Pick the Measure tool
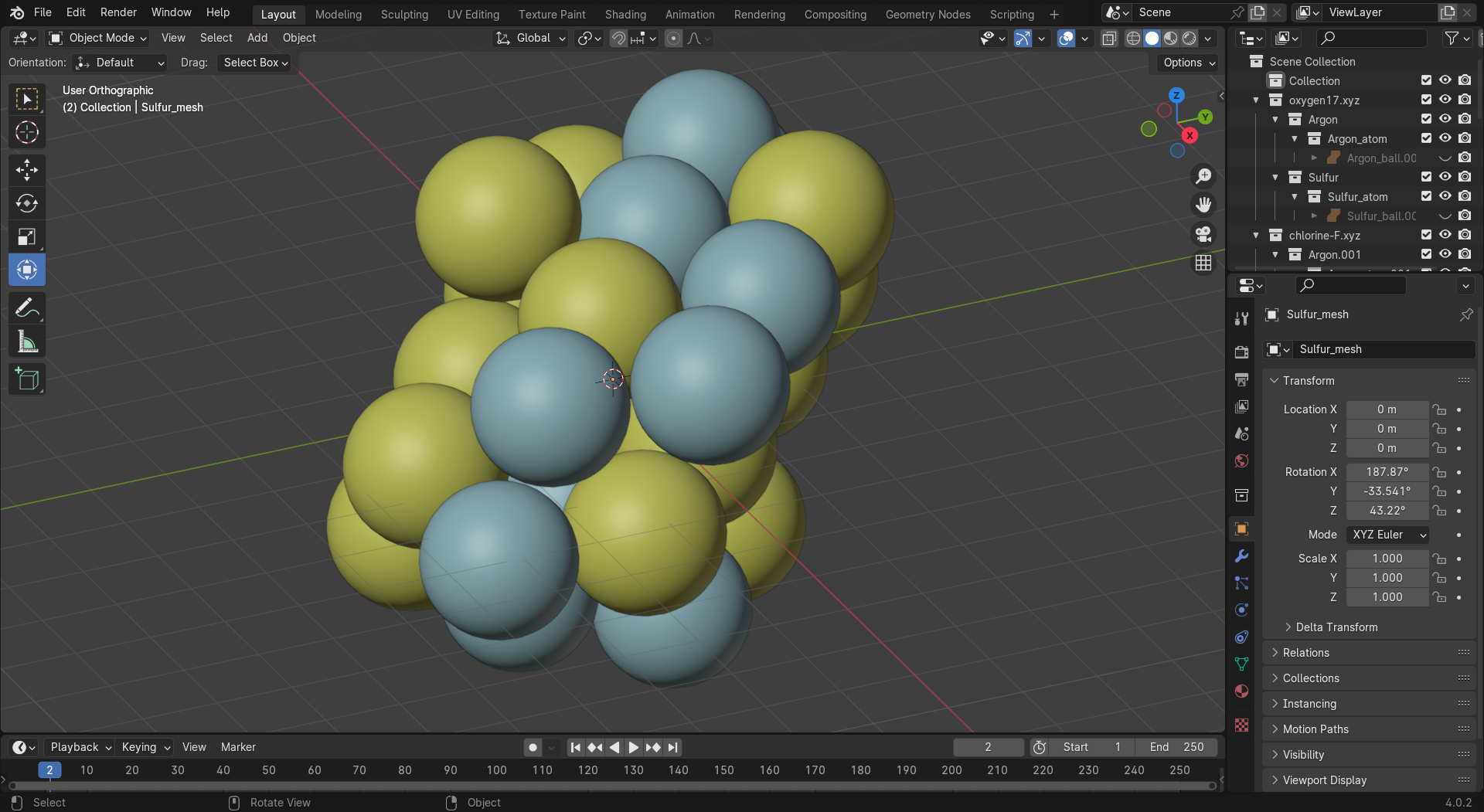 coord(27,341)
